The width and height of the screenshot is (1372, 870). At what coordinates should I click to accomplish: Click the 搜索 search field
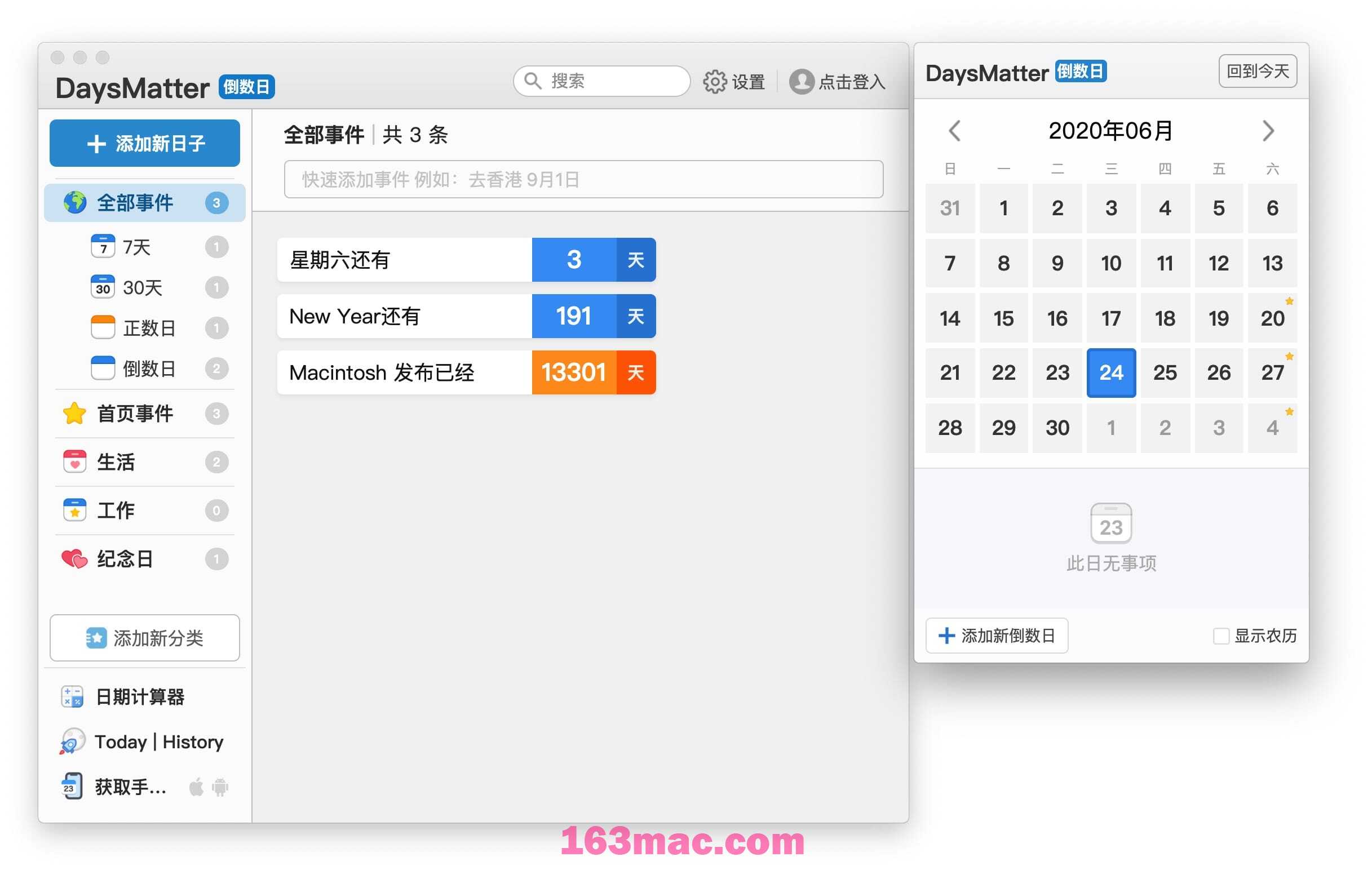coord(601,81)
